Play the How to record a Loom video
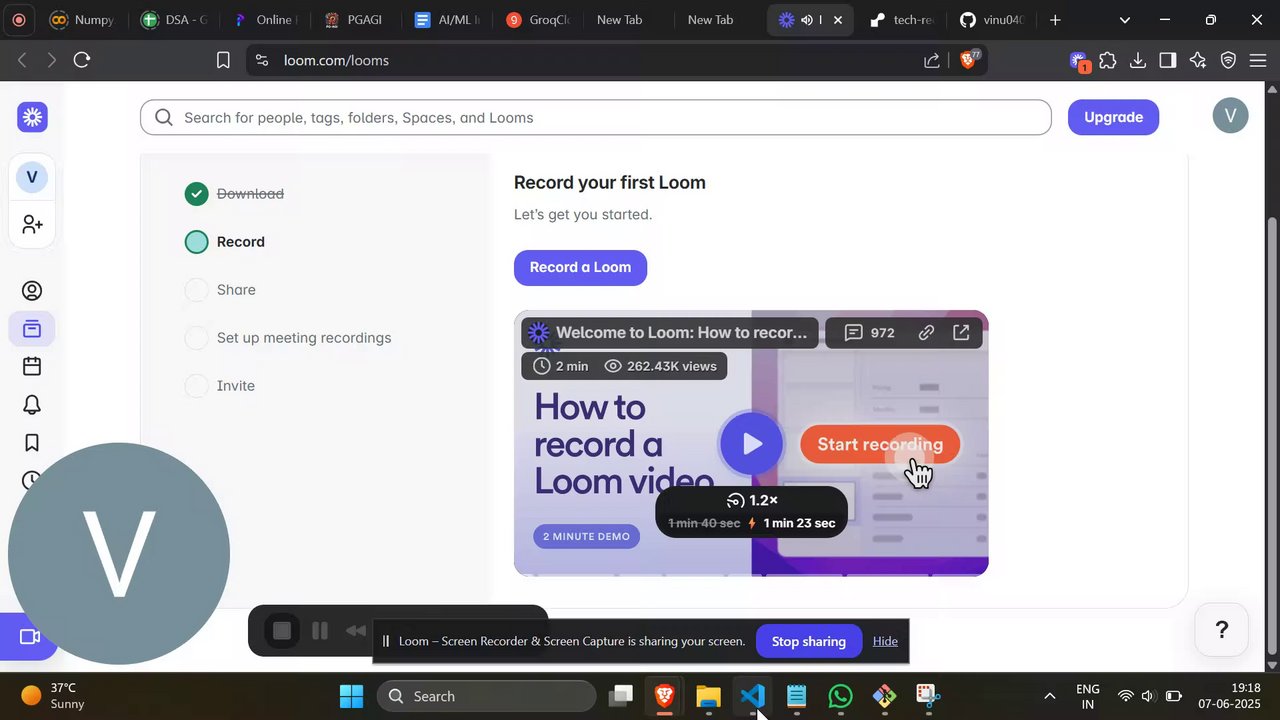Viewport: 1280px width, 720px height. (751, 444)
